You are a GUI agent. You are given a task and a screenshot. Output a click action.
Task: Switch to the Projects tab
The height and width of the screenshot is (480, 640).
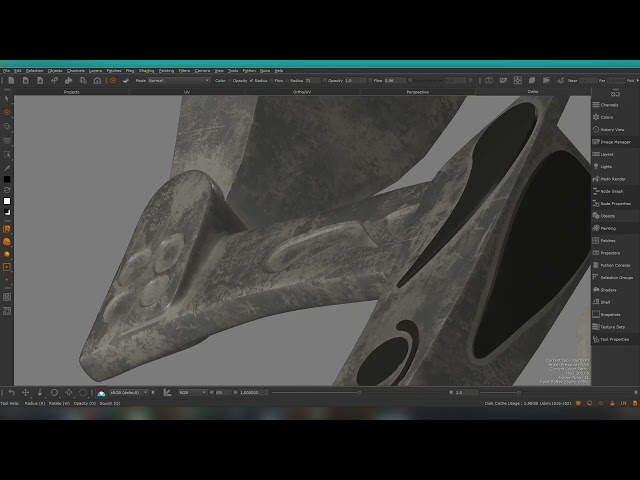[71, 92]
